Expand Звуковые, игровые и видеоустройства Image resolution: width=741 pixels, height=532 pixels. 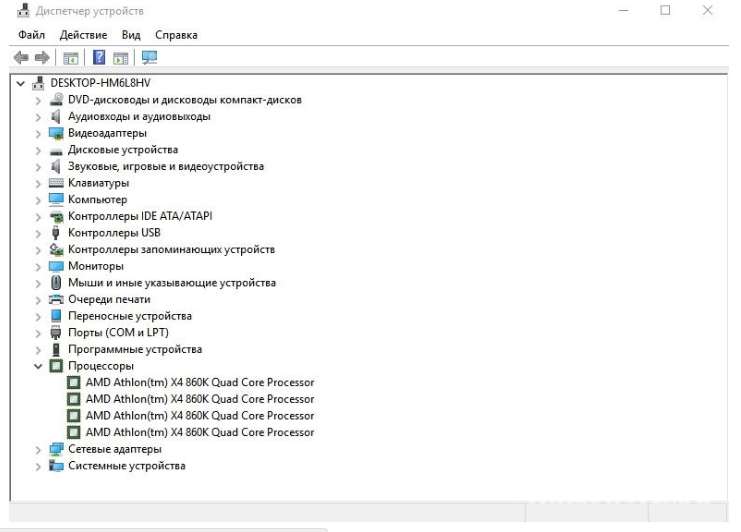point(38,167)
